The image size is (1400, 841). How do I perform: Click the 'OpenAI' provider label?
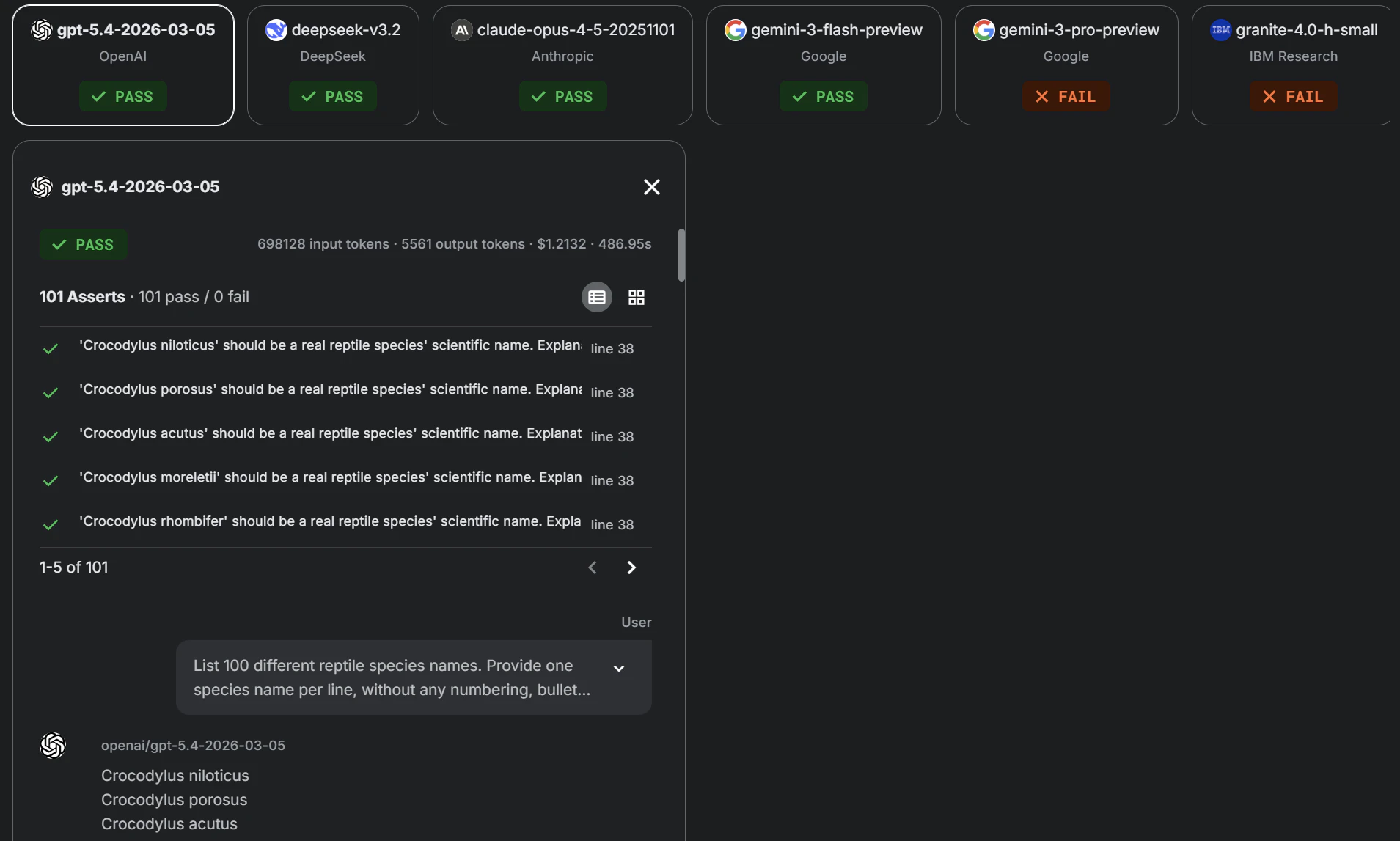123,56
